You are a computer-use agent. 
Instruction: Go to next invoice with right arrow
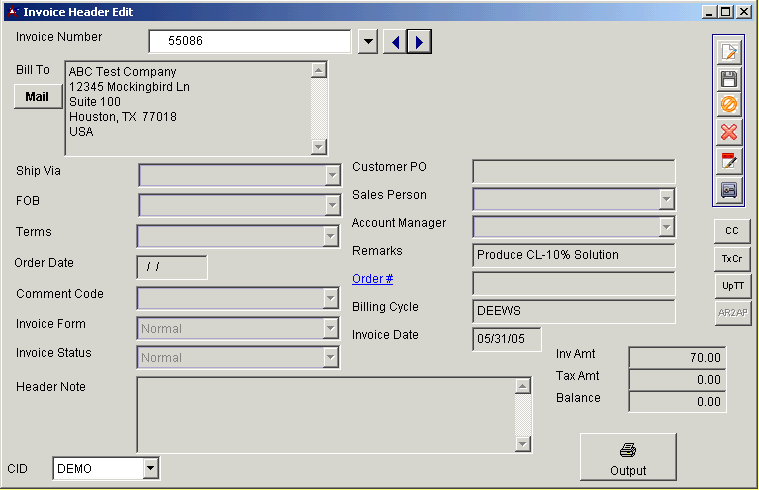[x=420, y=41]
